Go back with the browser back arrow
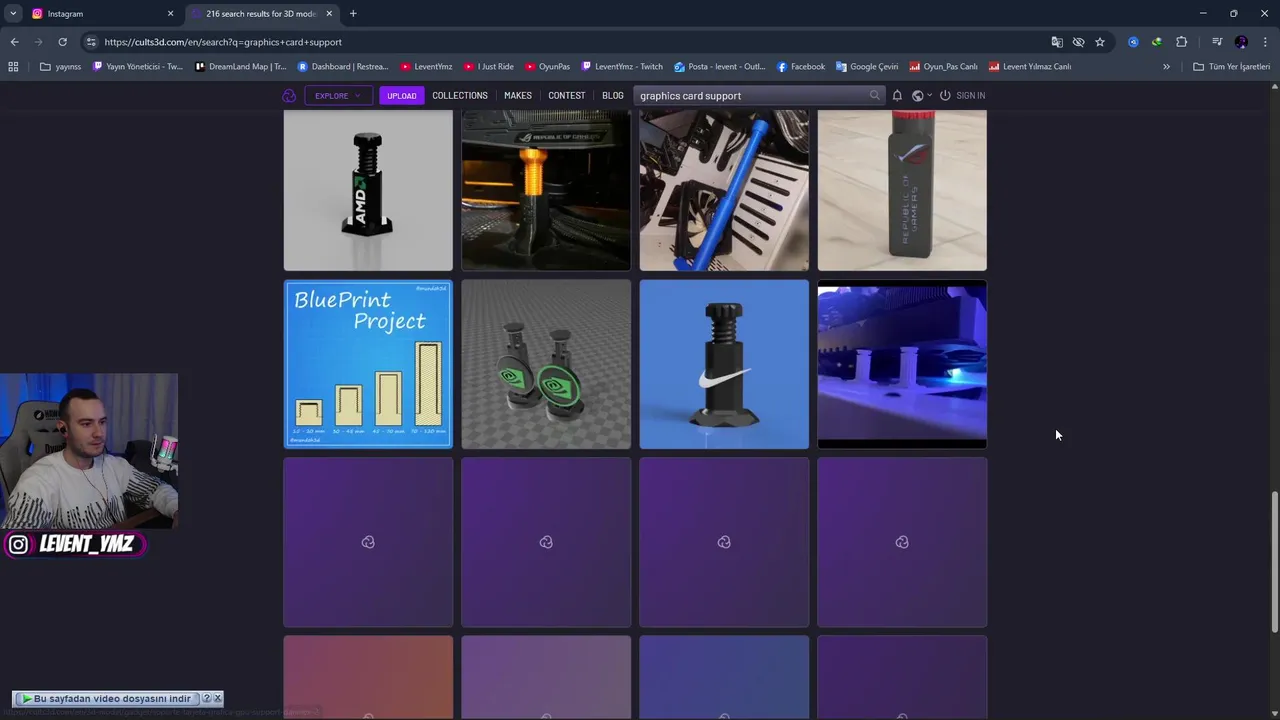The width and height of the screenshot is (1280, 720). (x=14, y=42)
